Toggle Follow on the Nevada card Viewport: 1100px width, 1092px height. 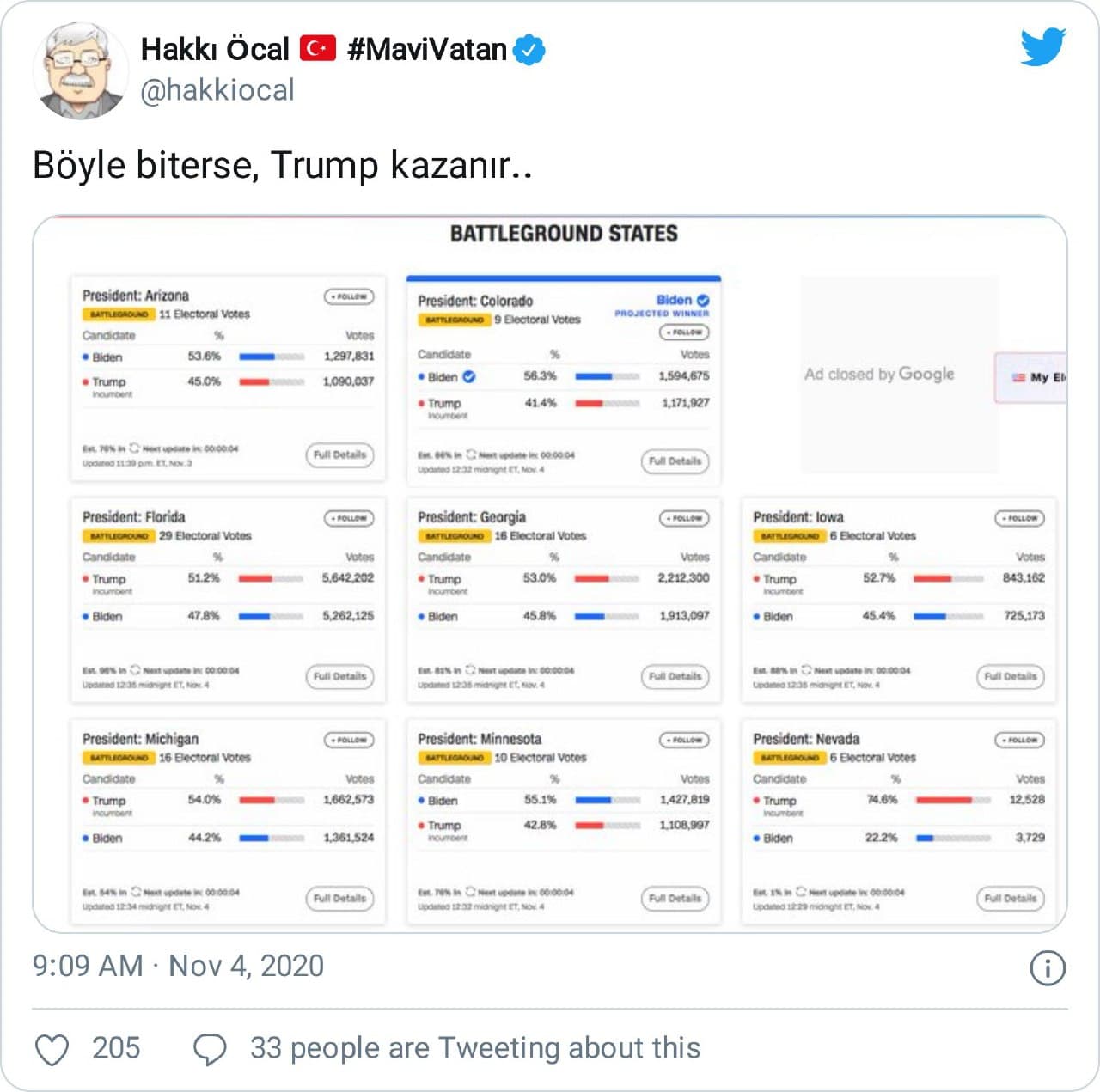click(x=1019, y=740)
